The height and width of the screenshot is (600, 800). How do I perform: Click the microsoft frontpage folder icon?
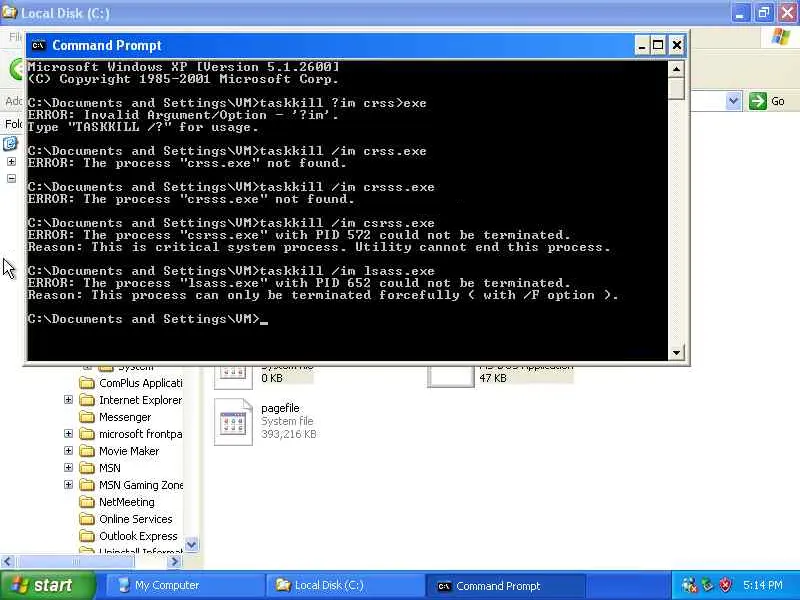point(87,434)
